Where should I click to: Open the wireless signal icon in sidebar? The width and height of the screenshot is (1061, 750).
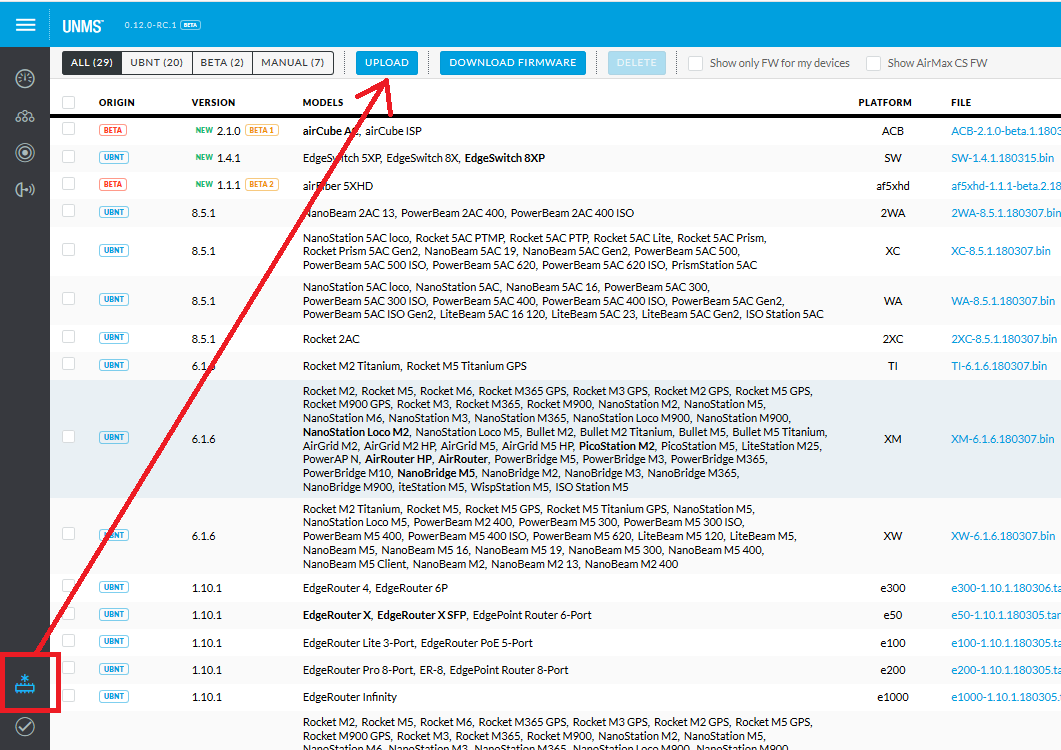(25, 190)
